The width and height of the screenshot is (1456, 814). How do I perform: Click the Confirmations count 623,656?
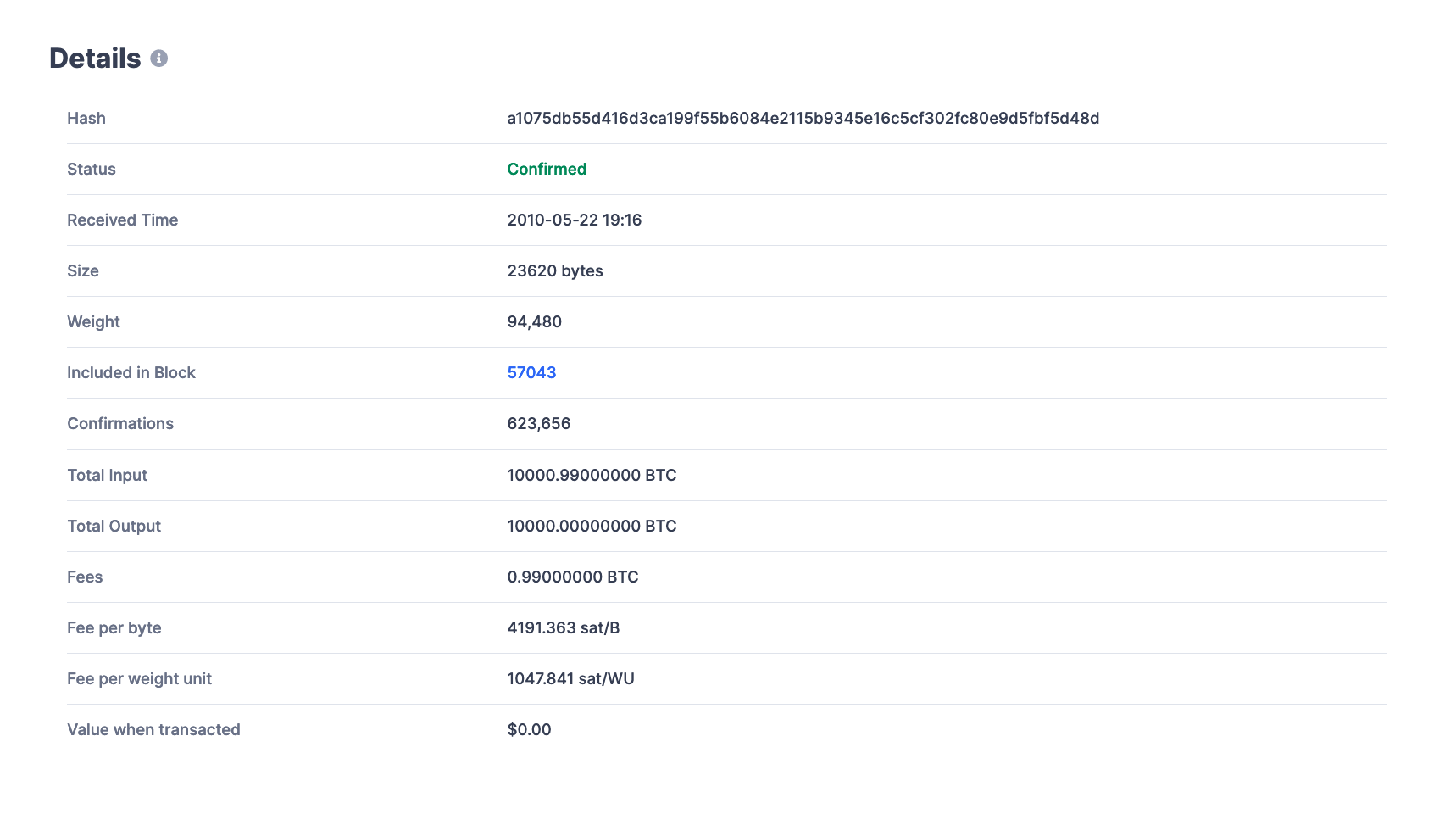pos(539,423)
